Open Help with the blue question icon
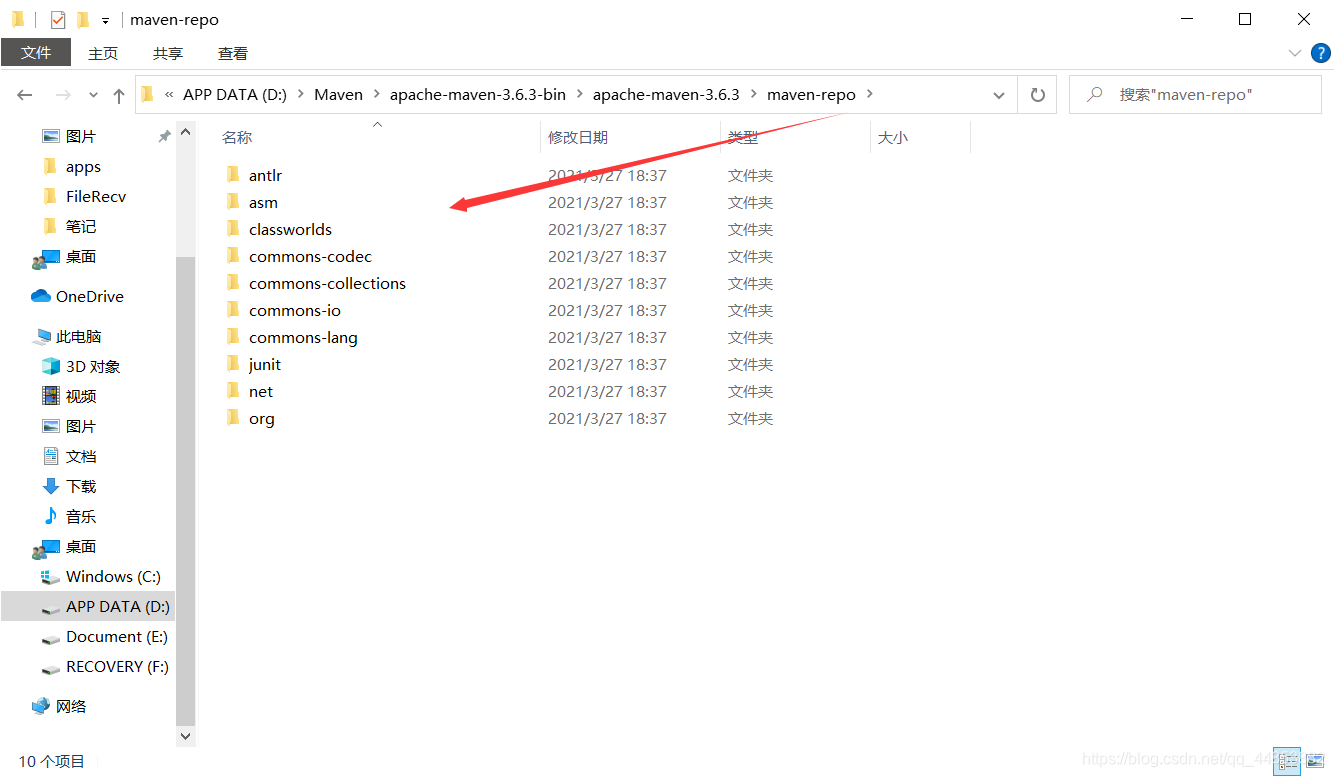The width and height of the screenshot is (1335, 777). [x=1319, y=53]
